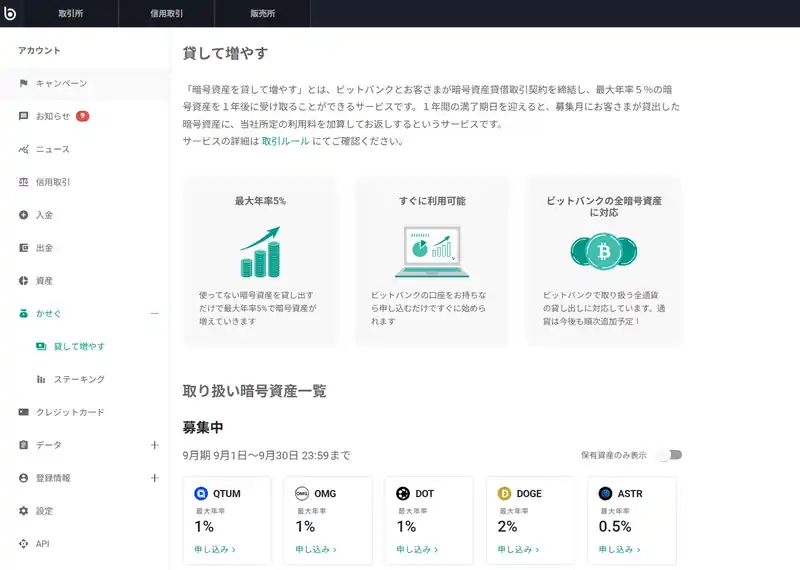Apply for ASTR via 申し込み link
This screenshot has width=800, height=570.
619,549
